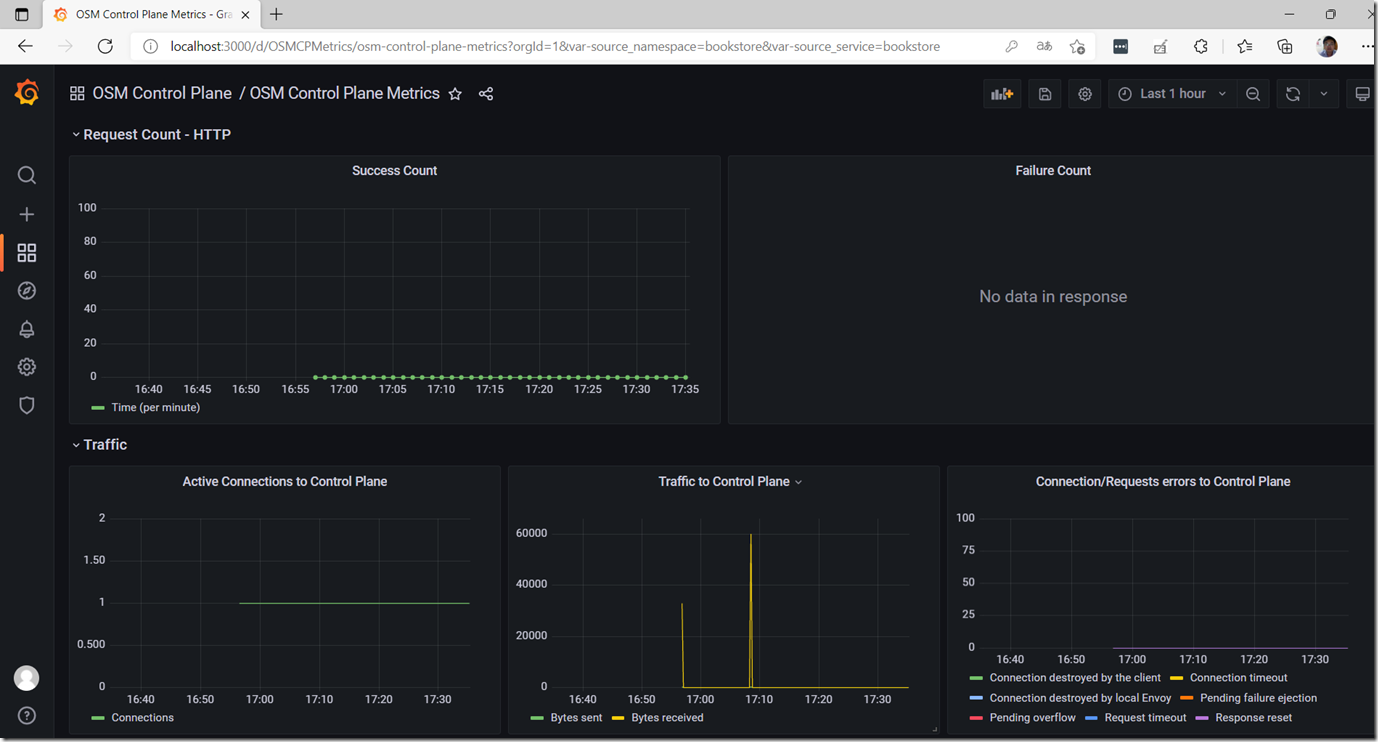Share the dashboard via share icon

pos(486,94)
